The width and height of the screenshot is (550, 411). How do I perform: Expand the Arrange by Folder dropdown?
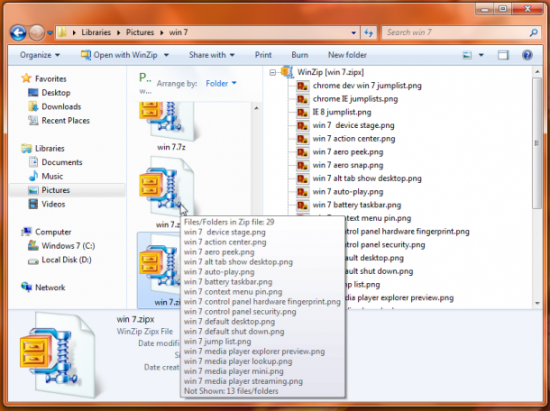tap(221, 83)
